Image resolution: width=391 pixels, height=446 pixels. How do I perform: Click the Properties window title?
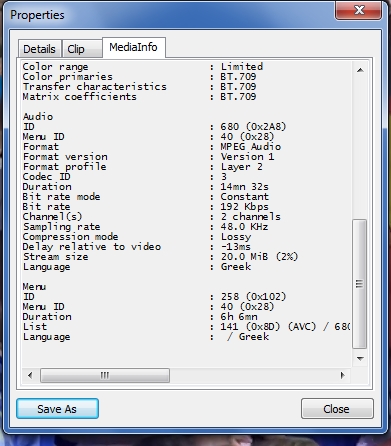(x=37, y=15)
